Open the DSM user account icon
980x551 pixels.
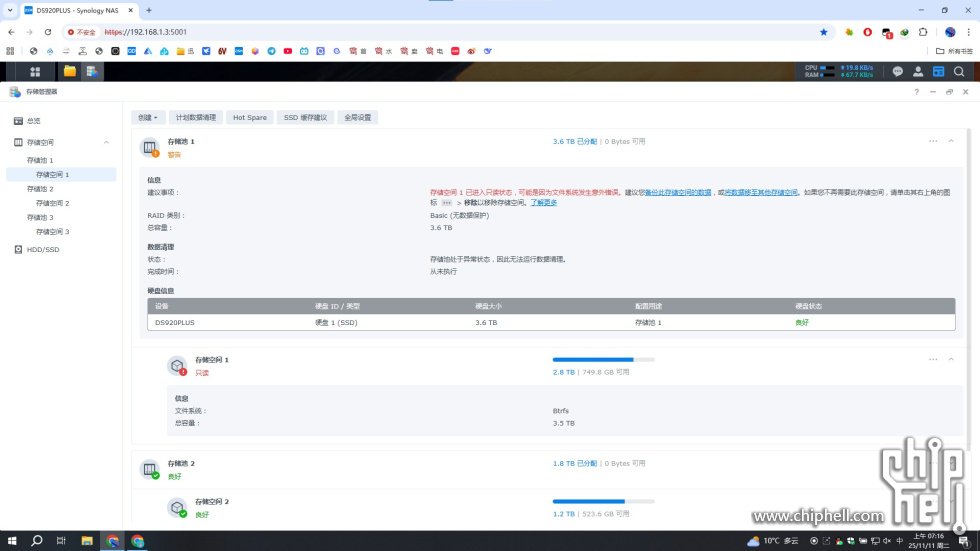click(x=918, y=72)
